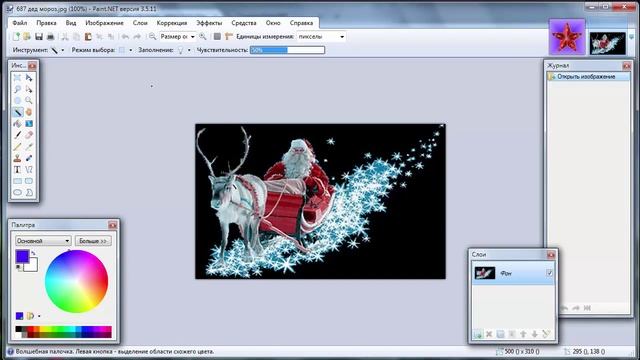Open the Эффекты menu
Image resolution: width=640 pixels, height=360 pixels.
click(x=209, y=23)
